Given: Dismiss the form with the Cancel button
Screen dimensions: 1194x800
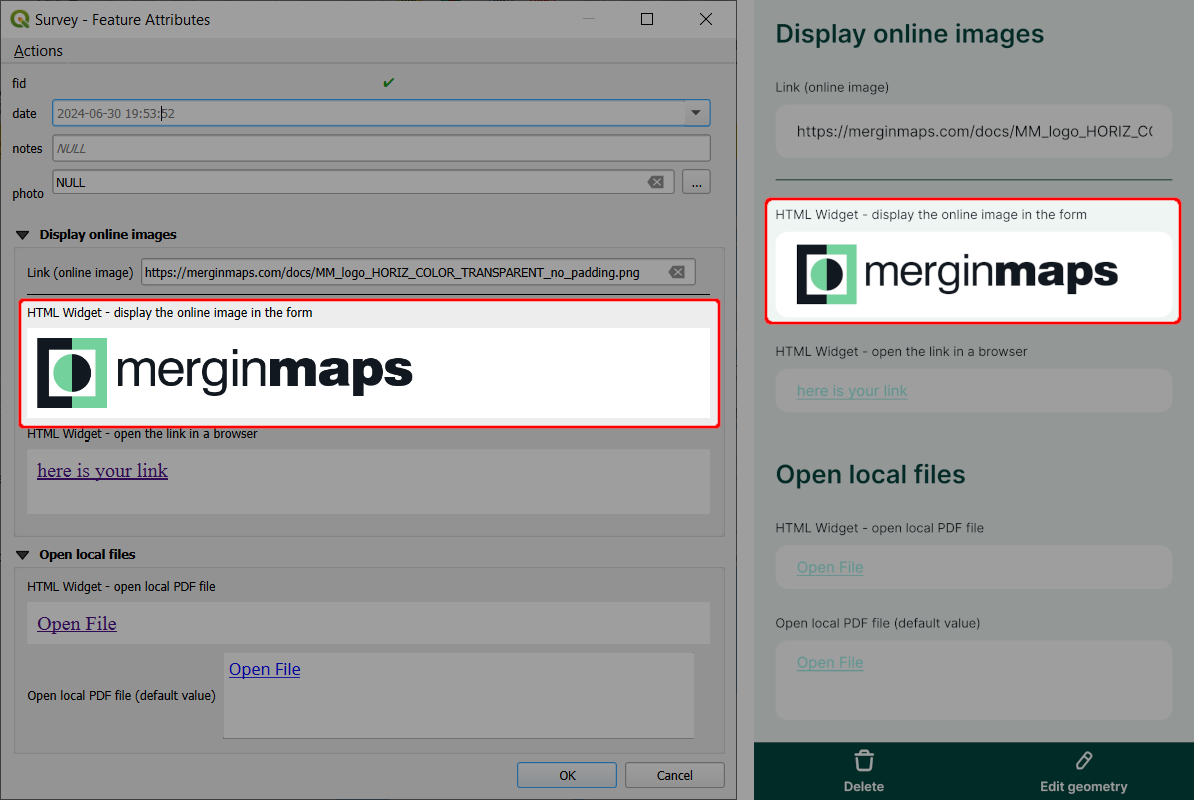Looking at the screenshot, I should pyautogui.click(x=674, y=774).
